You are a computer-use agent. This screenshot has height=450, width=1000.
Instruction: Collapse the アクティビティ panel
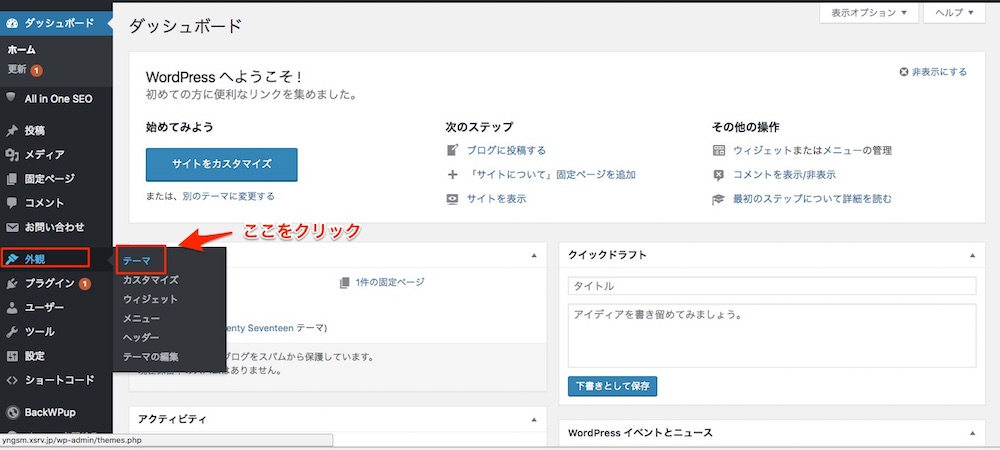(x=533, y=419)
